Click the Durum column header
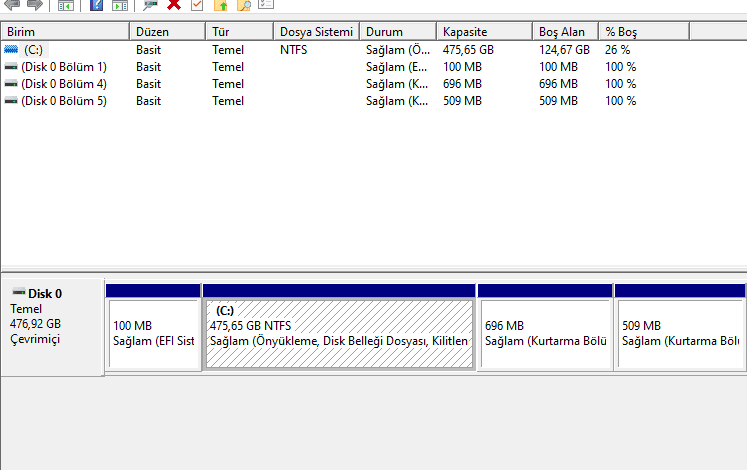Image resolution: width=747 pixels, height=470 pixels. 397,32
